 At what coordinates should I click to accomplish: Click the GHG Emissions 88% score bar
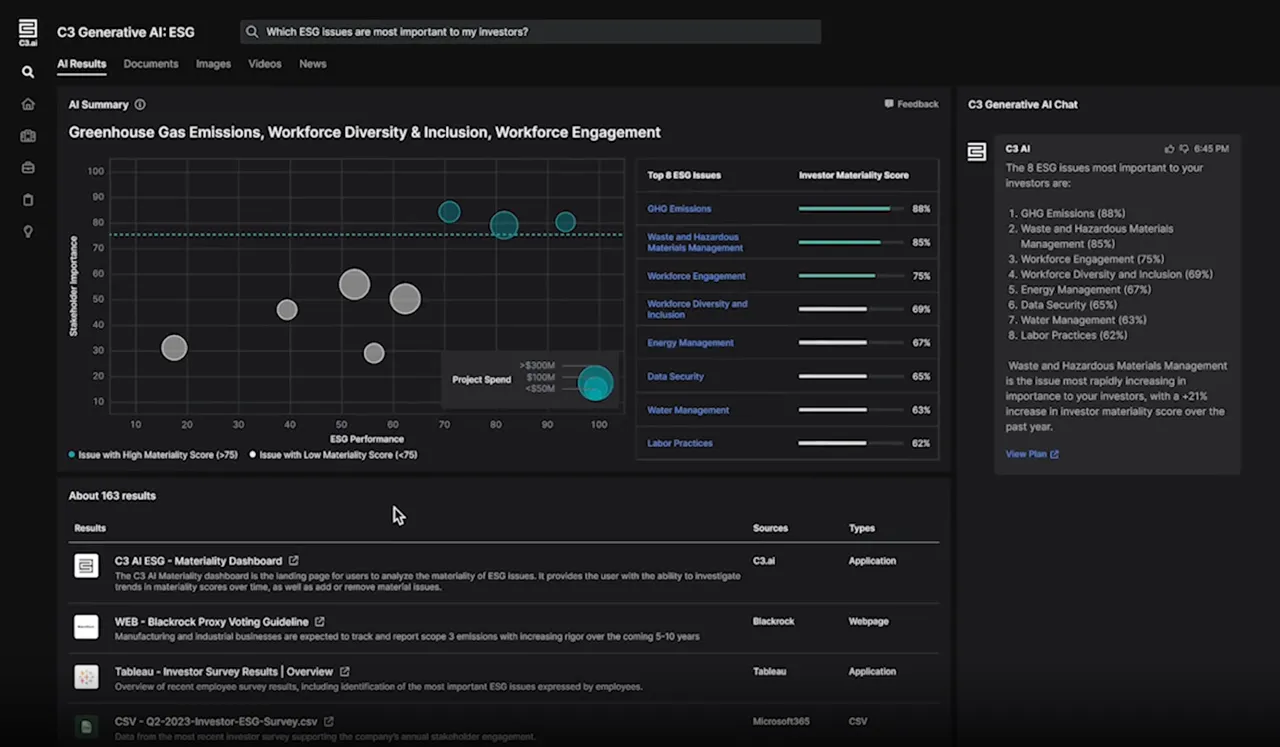click(851, 209)
